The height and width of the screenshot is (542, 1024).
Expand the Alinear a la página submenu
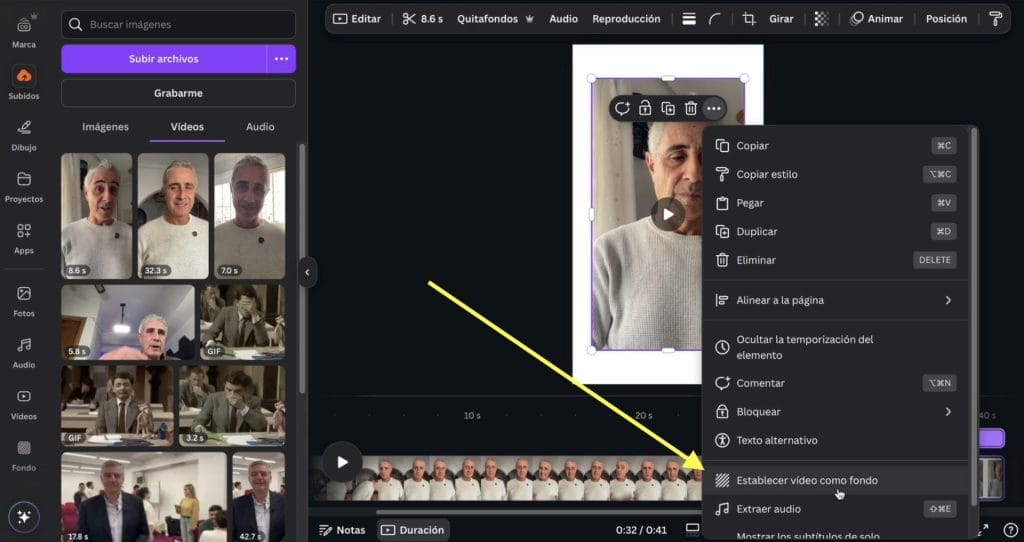(x=947, y=300)
